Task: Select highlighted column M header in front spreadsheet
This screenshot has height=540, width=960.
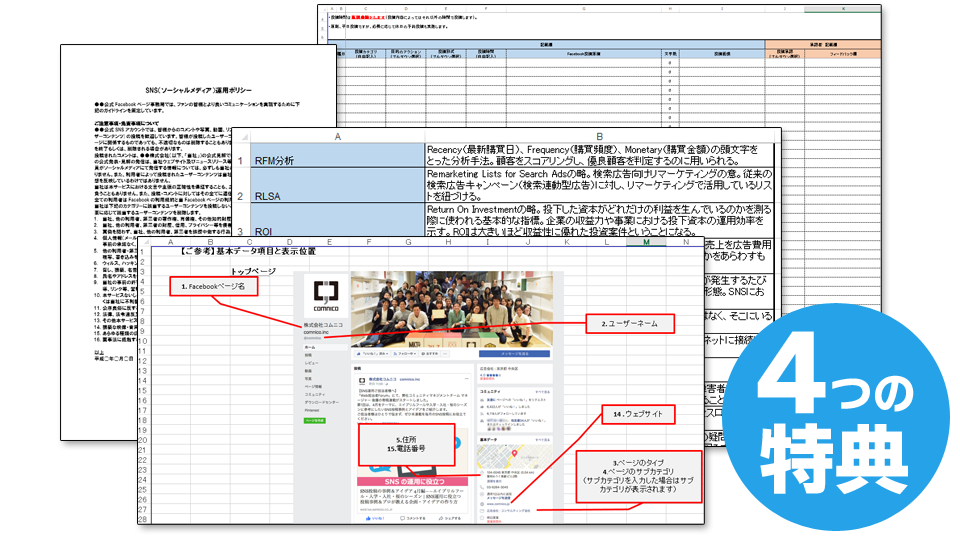Action: click(646, 242)
